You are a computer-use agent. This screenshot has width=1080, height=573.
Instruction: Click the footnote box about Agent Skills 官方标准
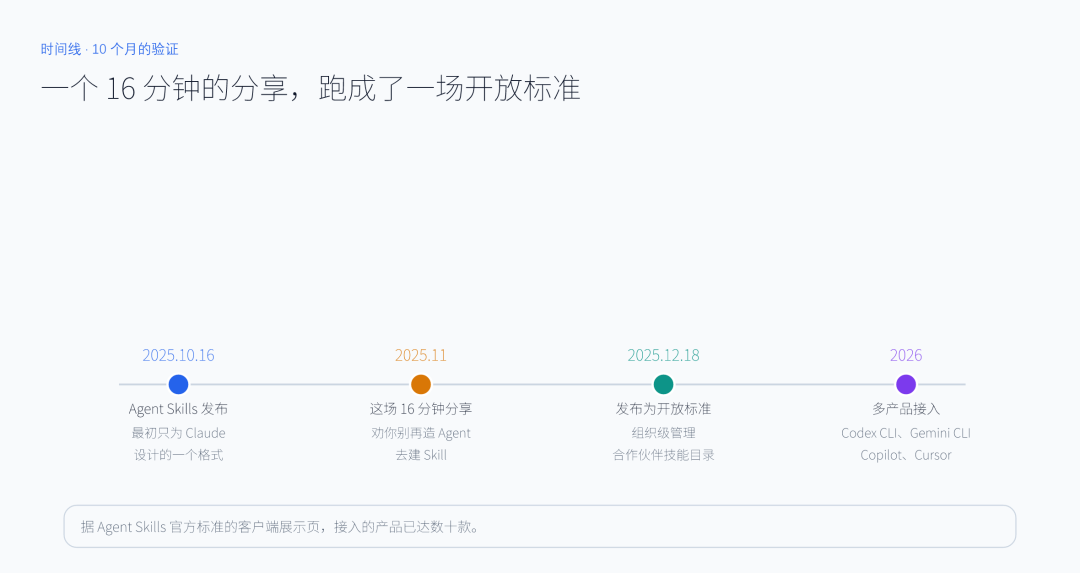[x=540, y=527]
